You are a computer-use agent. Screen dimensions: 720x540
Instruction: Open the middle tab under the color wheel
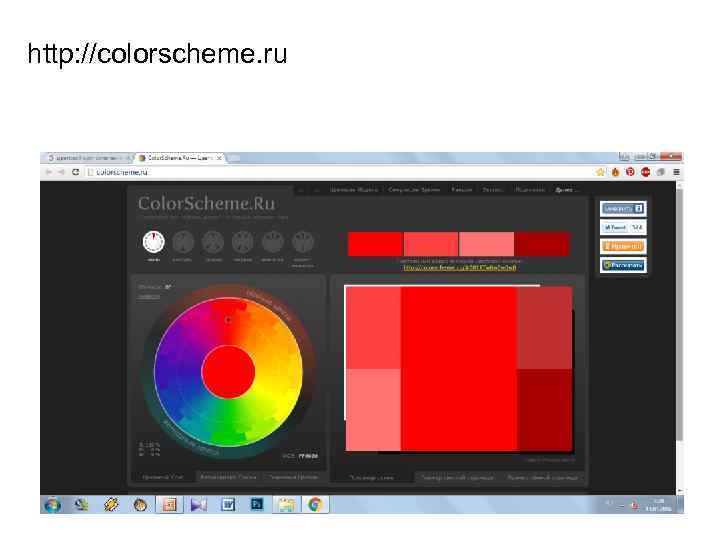228,477
